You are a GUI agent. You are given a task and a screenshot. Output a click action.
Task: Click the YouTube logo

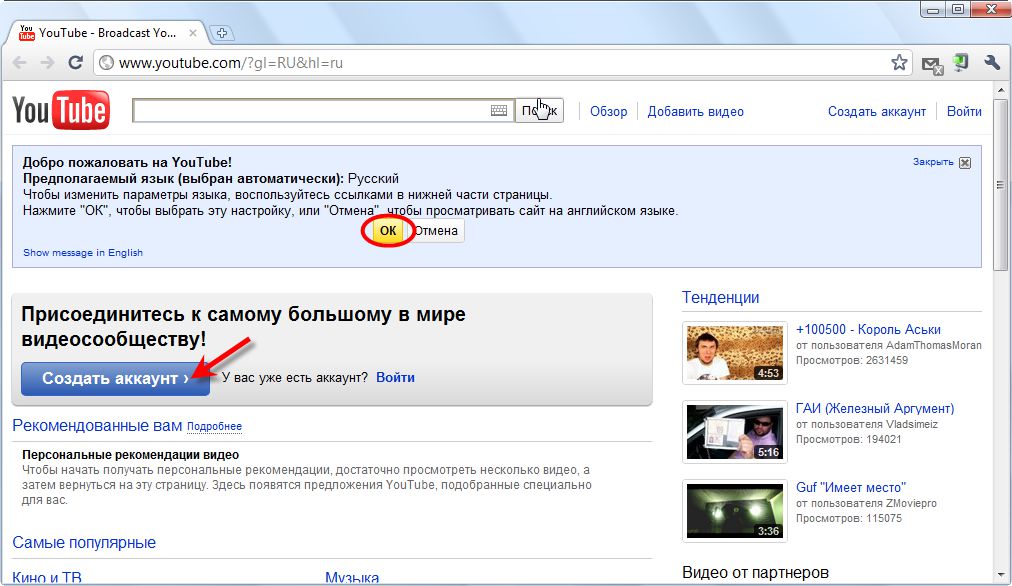tap(61, 110)
